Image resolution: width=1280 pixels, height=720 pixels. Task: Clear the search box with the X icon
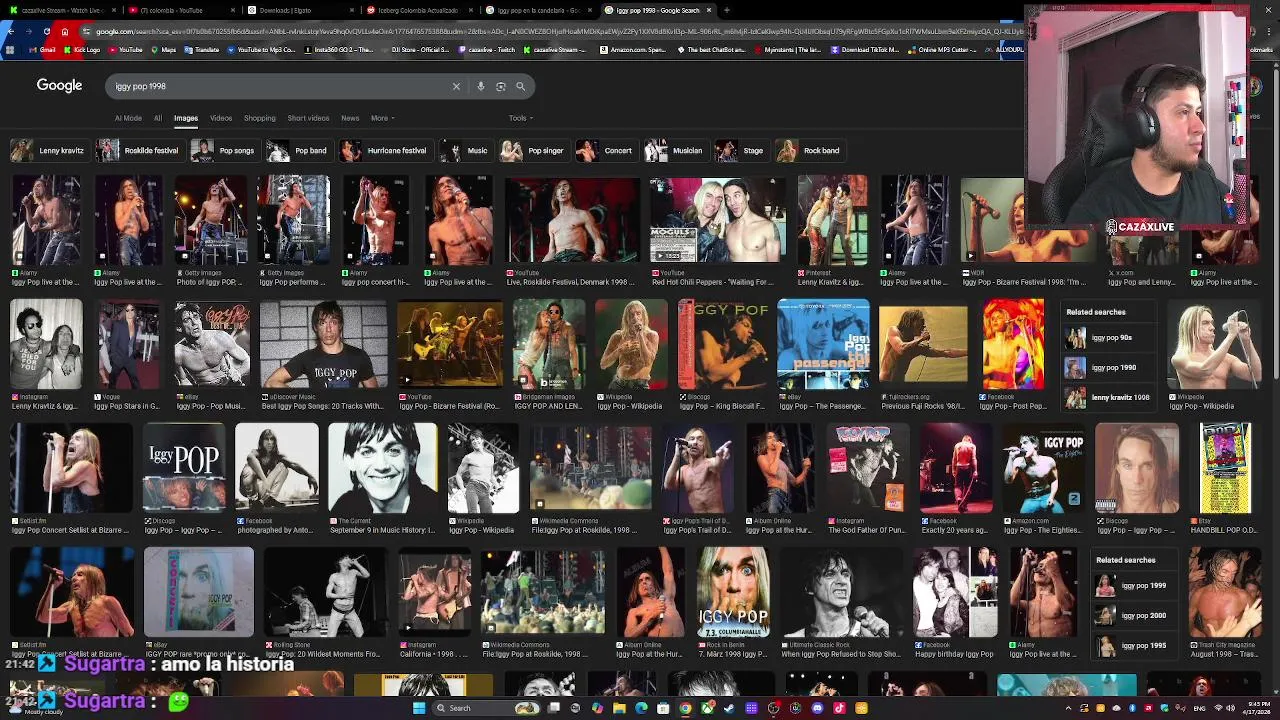click(x=456, y=86)
